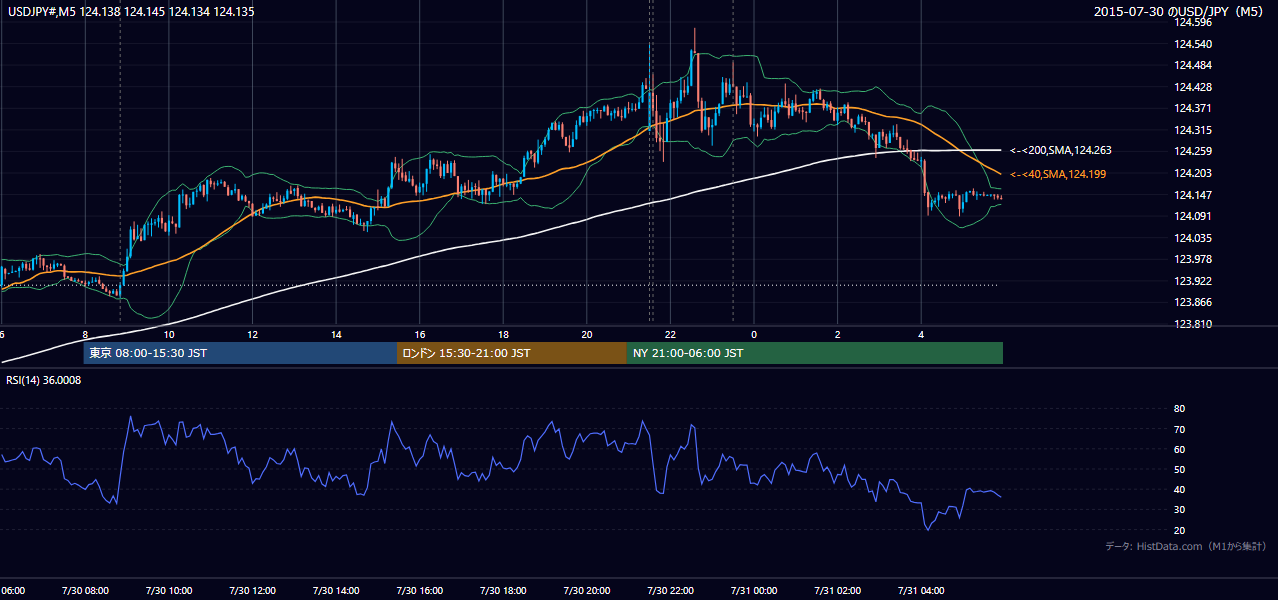
Task: Click the '7/30 18:00' bottom time label
Action: [x=502, y=591]
